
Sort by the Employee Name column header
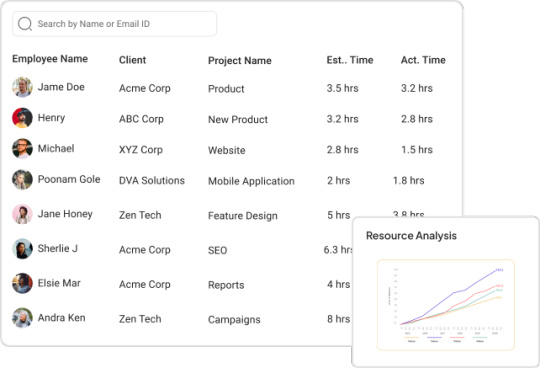[x=50, y=59]
